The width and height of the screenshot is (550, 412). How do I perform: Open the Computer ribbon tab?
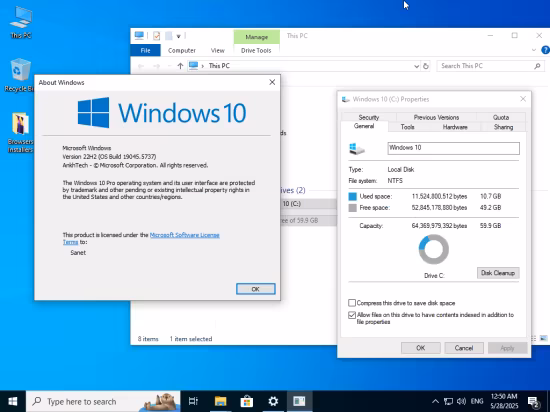[182, 50]
